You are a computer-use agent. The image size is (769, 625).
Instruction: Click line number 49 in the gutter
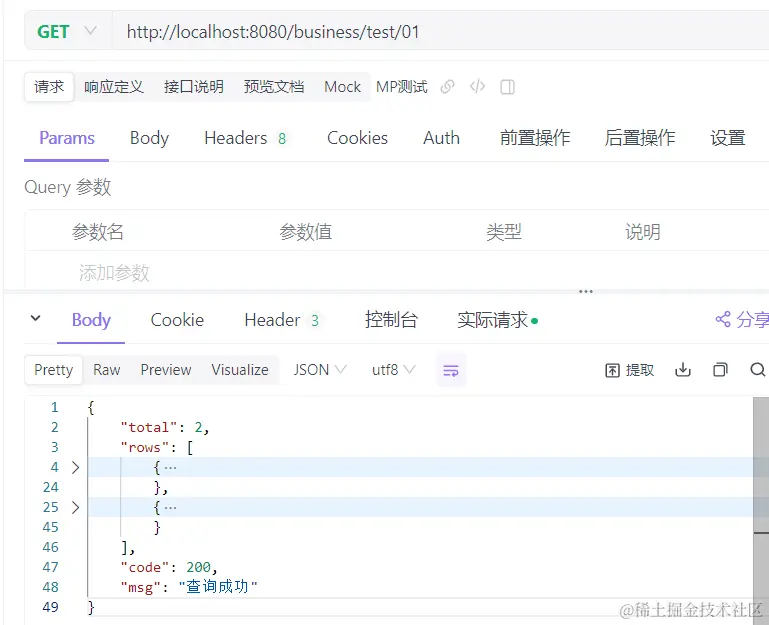[51, 607]
